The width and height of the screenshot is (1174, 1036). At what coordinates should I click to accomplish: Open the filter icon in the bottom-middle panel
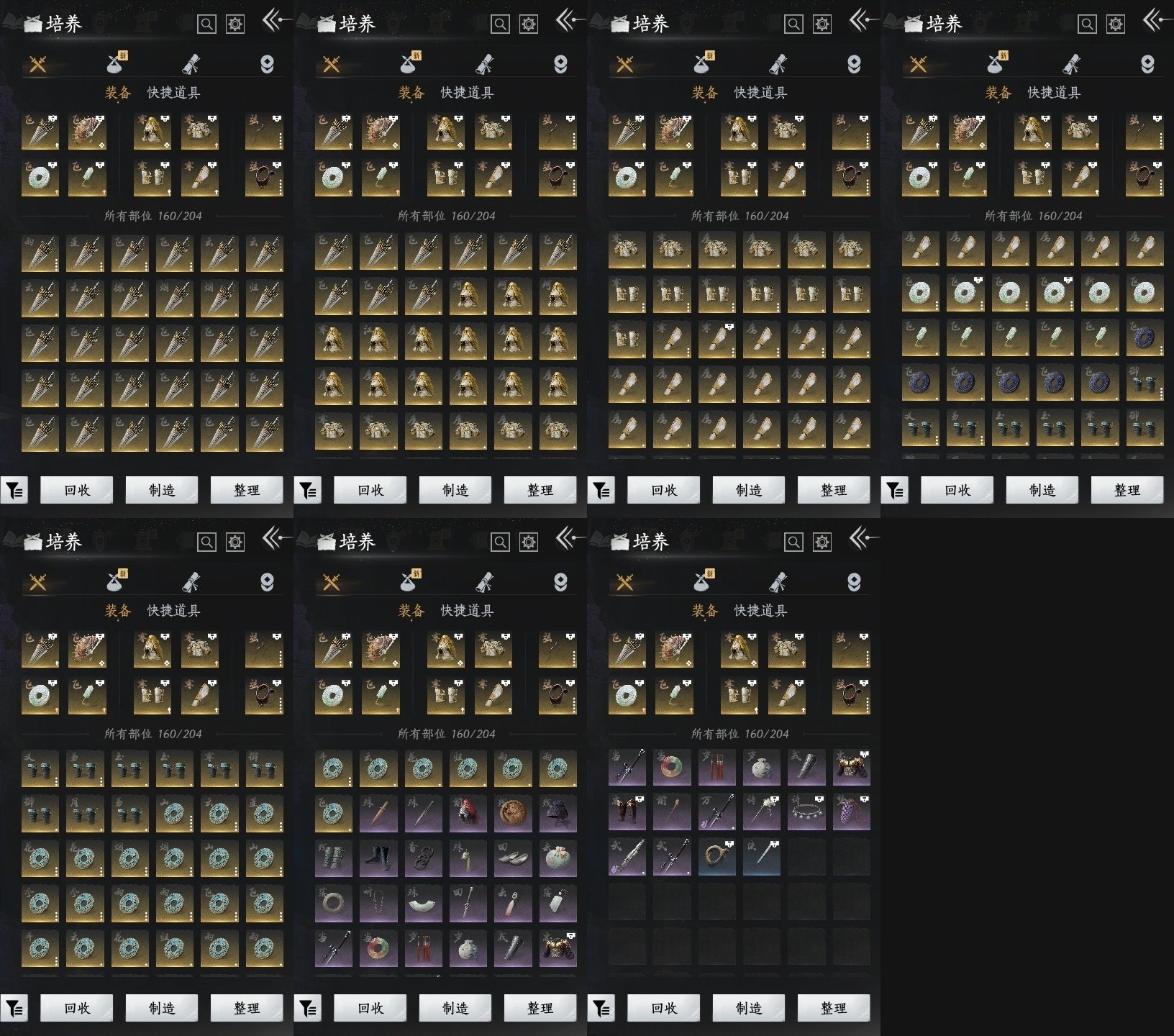click(308, 1009)
